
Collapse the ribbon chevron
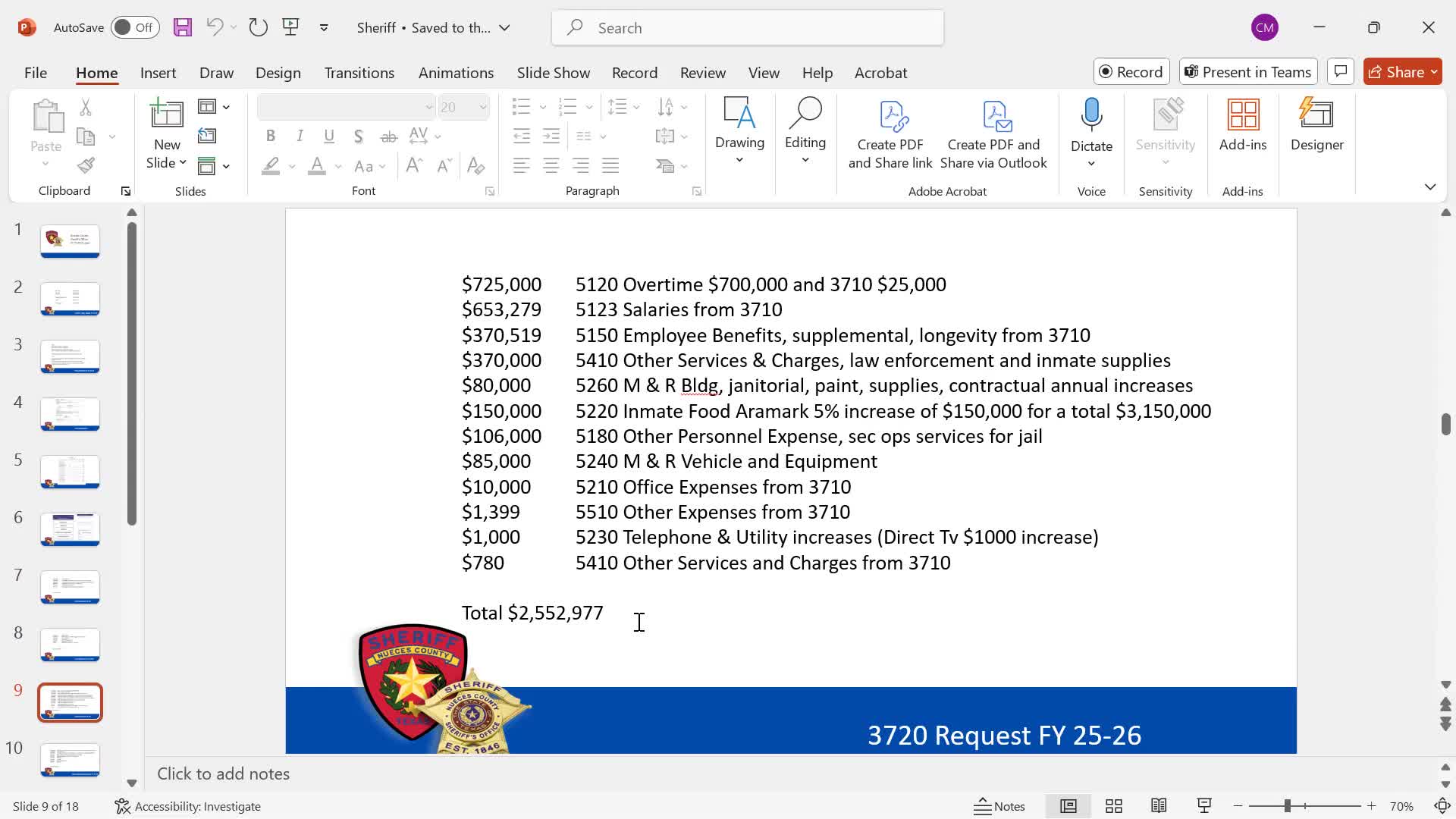[1430, 187]
